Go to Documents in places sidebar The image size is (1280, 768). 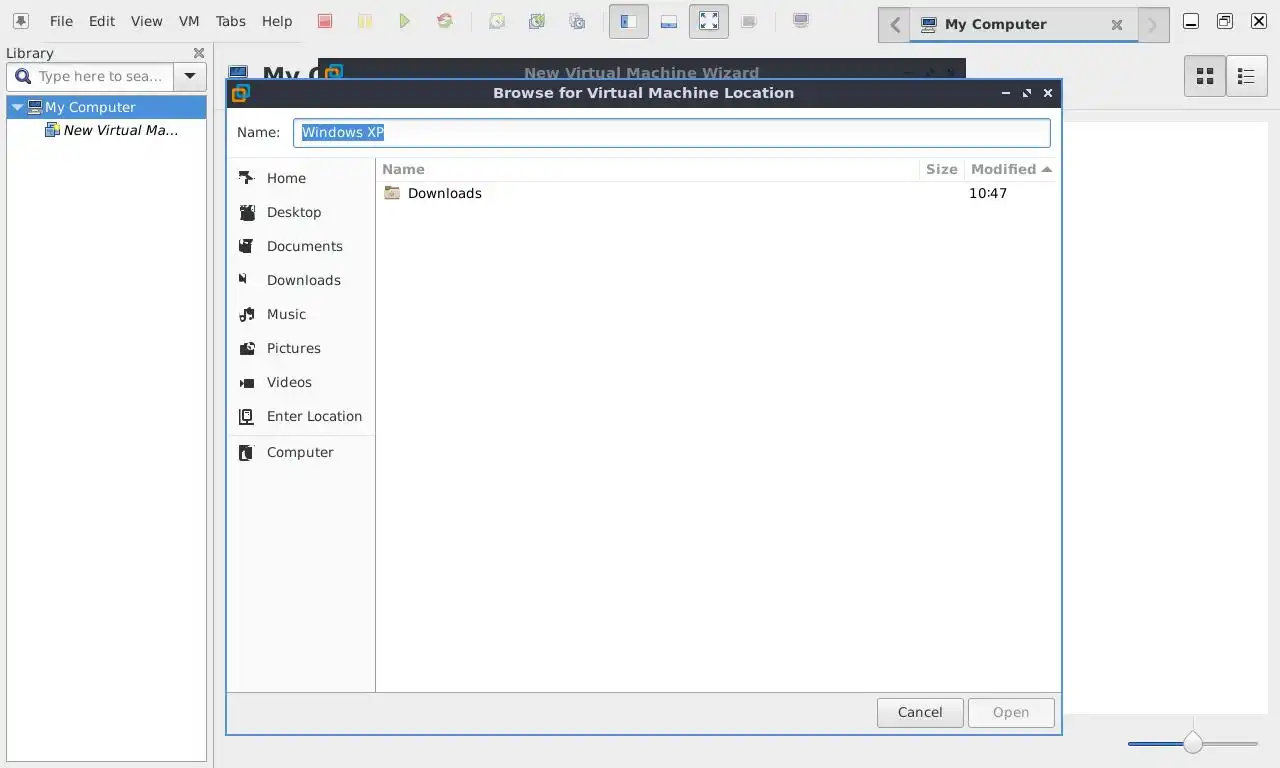[302, 246]
